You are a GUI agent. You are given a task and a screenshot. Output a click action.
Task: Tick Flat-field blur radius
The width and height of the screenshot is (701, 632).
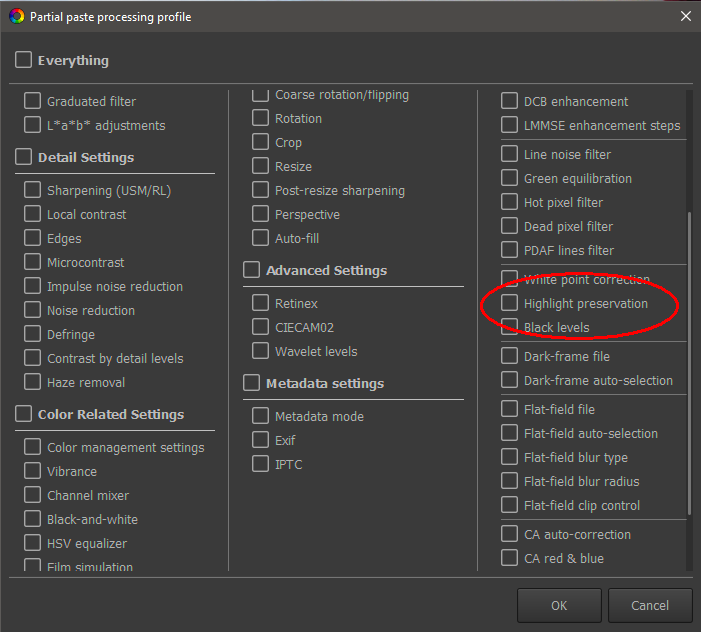coord(509,481)
